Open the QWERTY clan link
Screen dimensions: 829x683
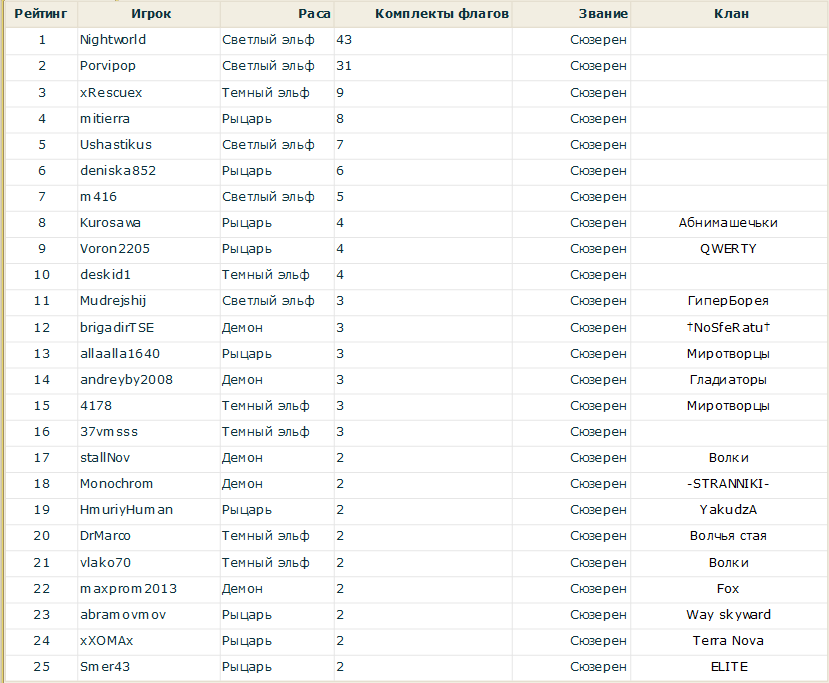click(x=728, y=248)
